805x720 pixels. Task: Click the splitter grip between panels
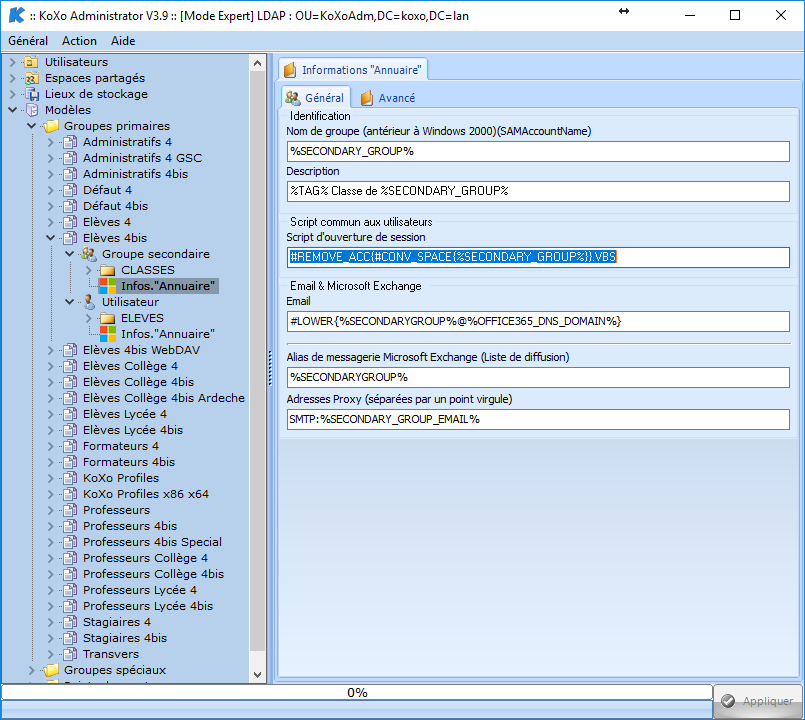(x=270, y=367)
